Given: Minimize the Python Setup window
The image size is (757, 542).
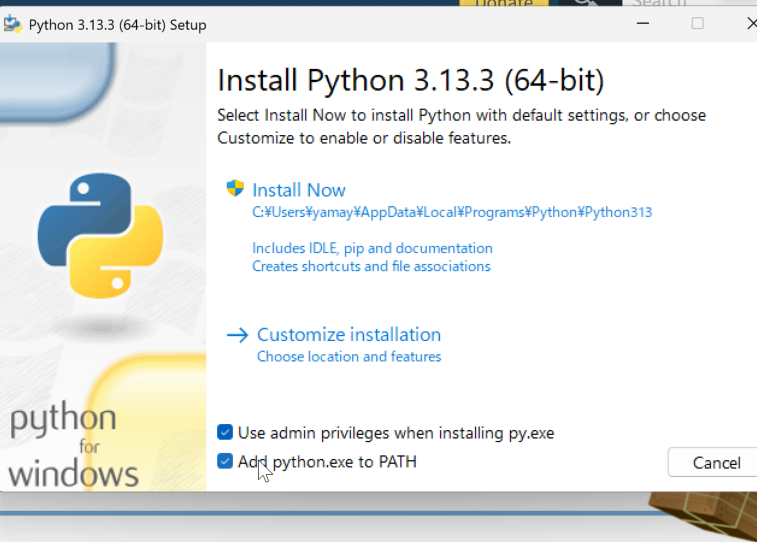Looking at the screenshot, I should [643, 23].
